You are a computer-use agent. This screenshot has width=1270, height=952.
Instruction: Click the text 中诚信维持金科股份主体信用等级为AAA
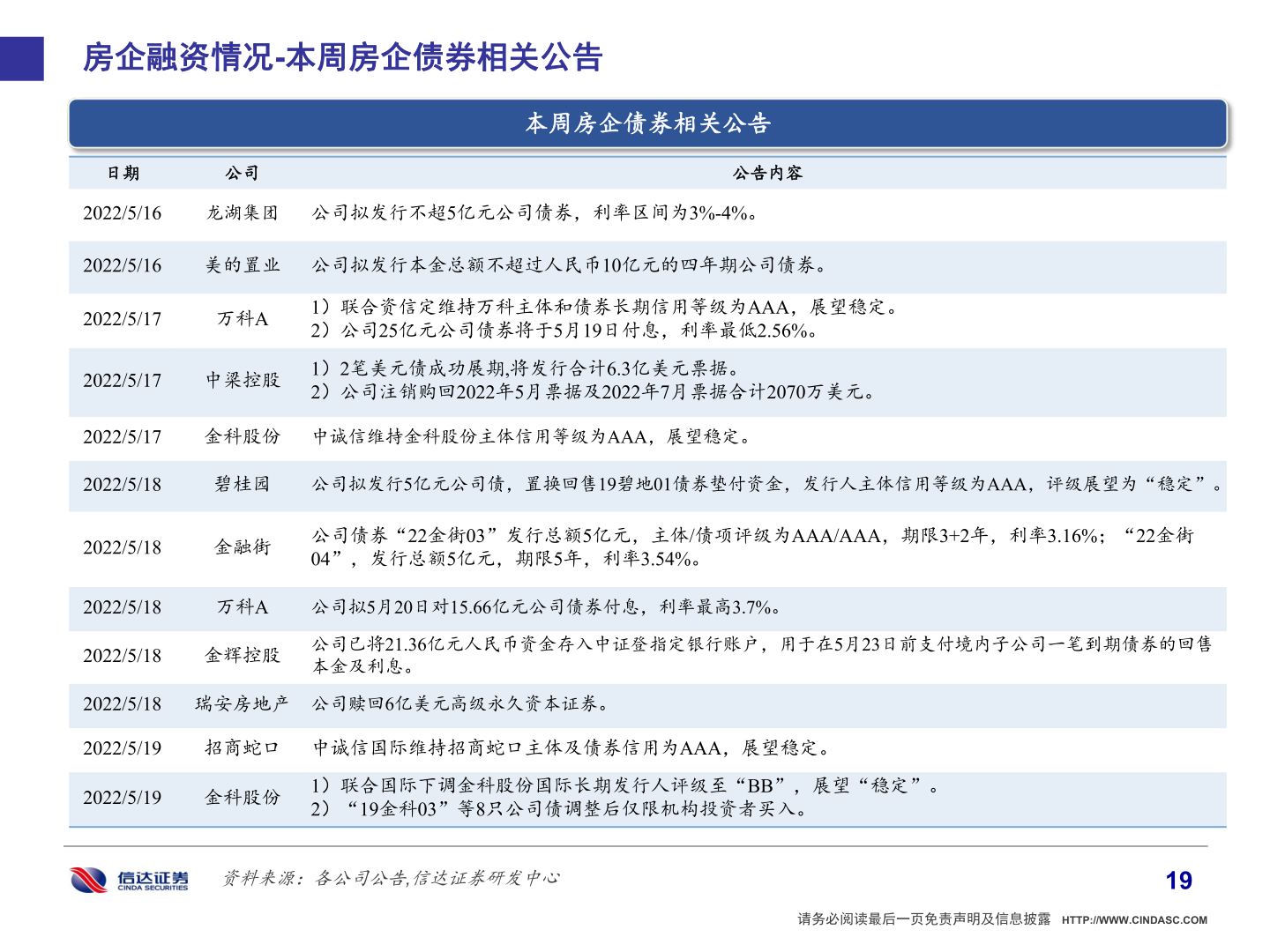[533, 436]
